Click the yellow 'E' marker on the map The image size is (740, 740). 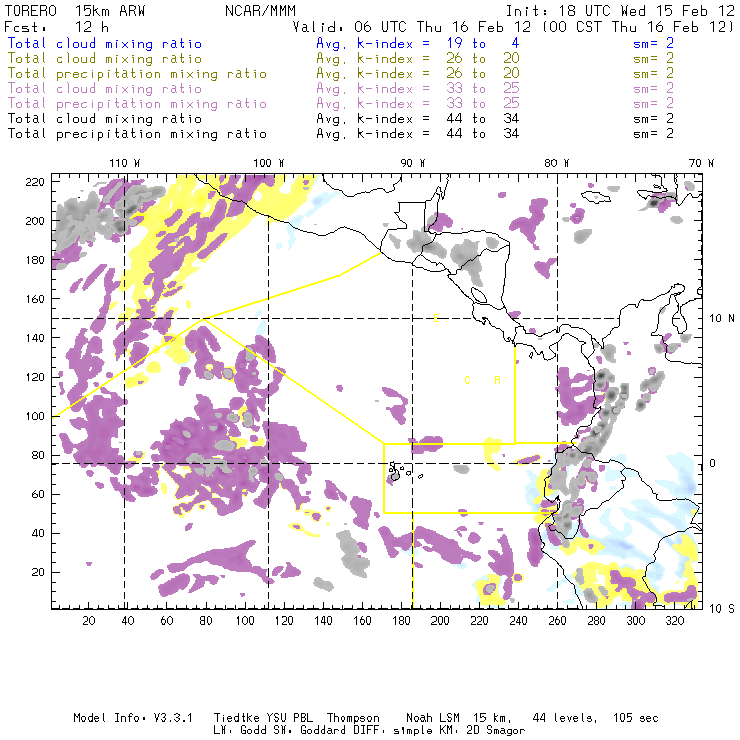coord(437,318)
